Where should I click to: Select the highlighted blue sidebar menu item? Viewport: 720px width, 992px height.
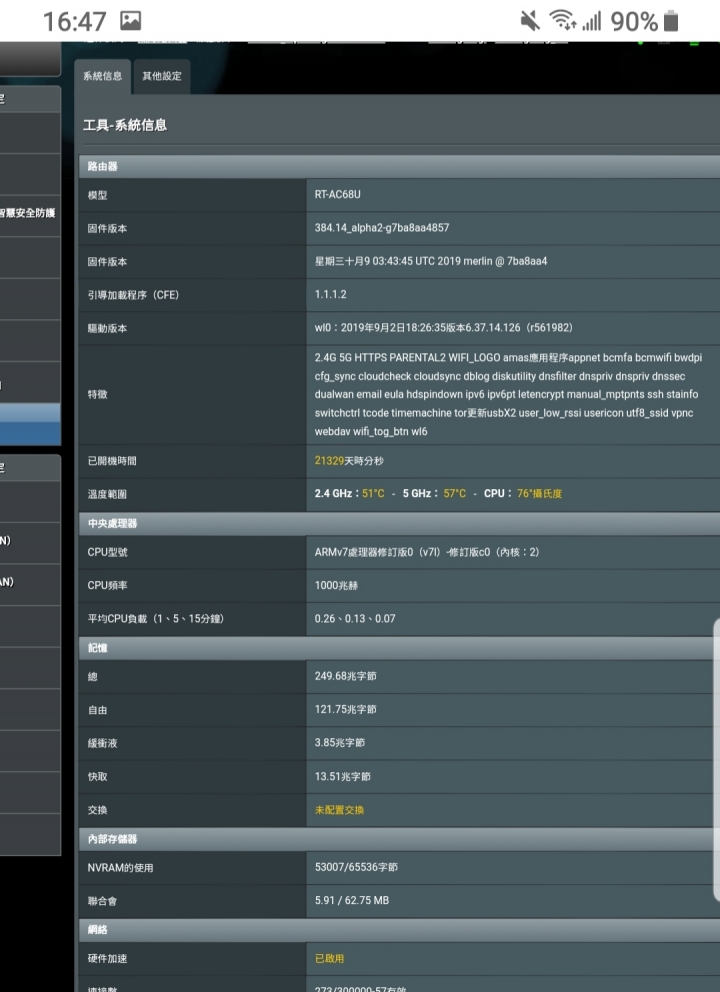(x=30, y=425)
